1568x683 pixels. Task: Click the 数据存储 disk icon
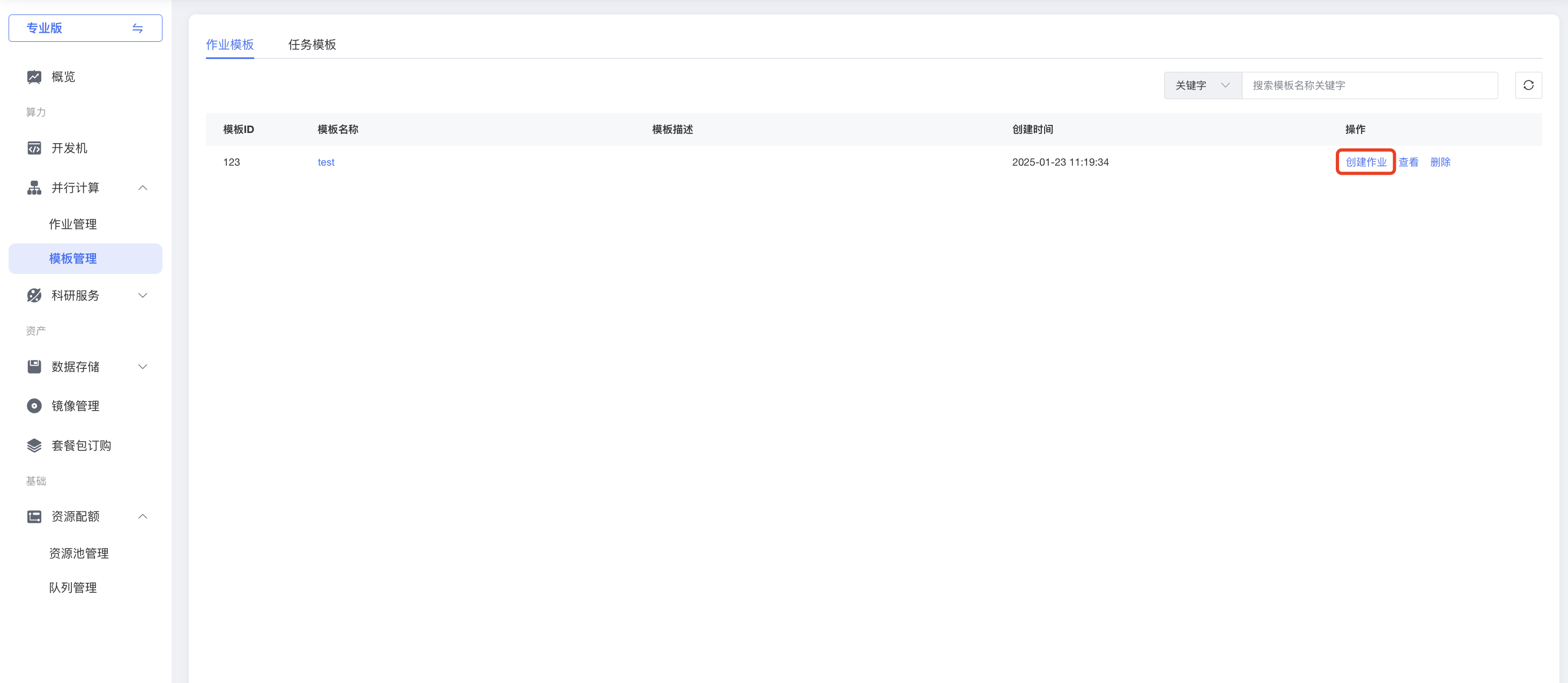[34, 367]
